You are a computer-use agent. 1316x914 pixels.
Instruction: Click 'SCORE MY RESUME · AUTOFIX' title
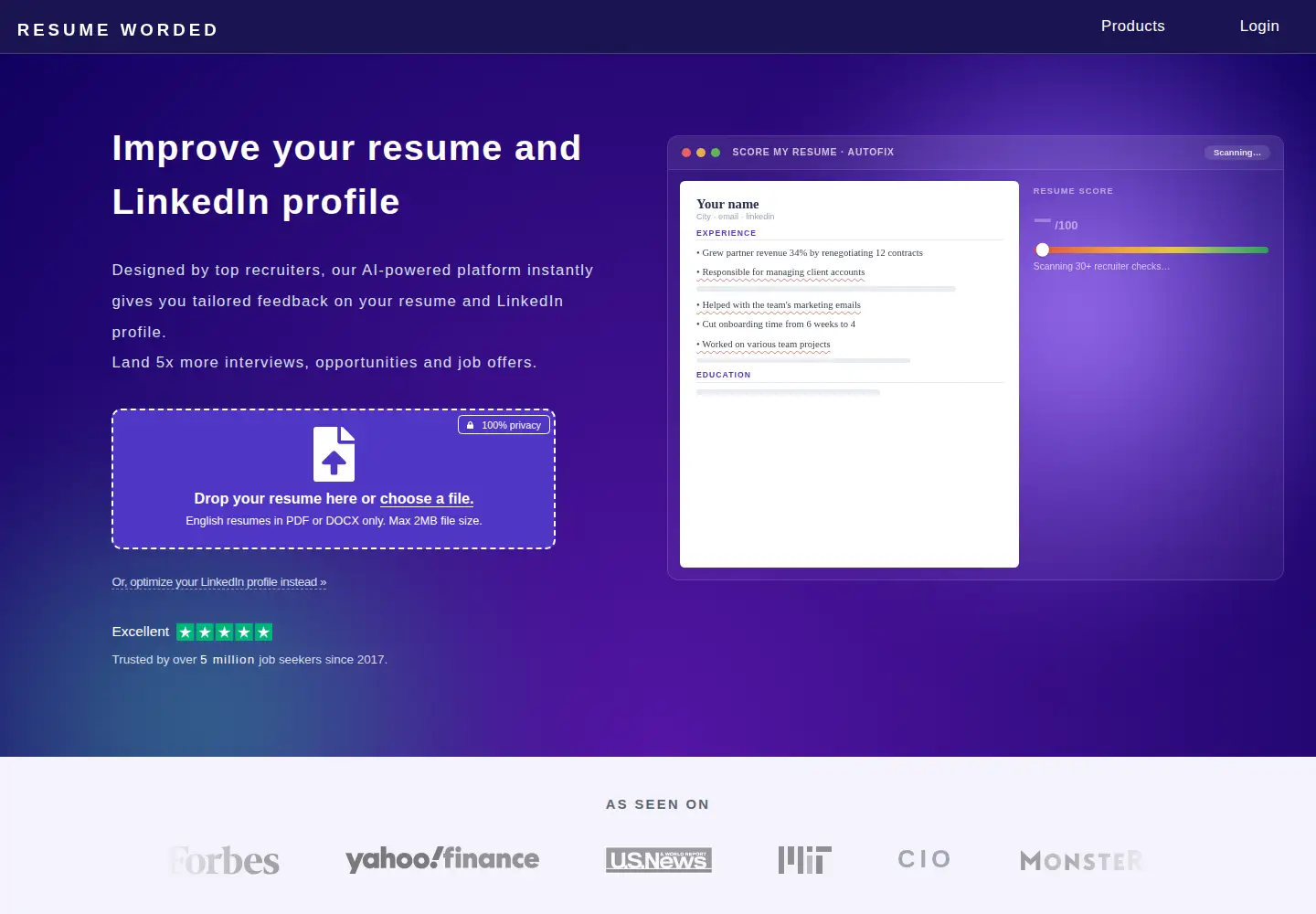(x=813, y=153)
